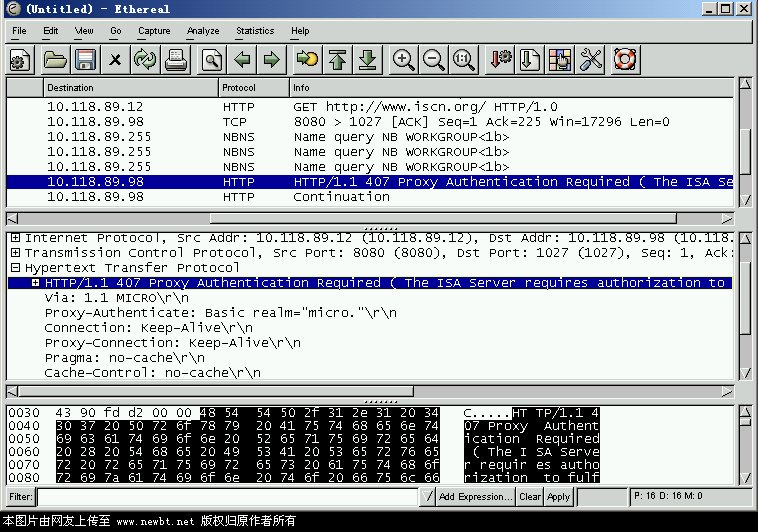Go forward with the green right arrow
Viewport: 758px width, 532px height.
(272, 60)
